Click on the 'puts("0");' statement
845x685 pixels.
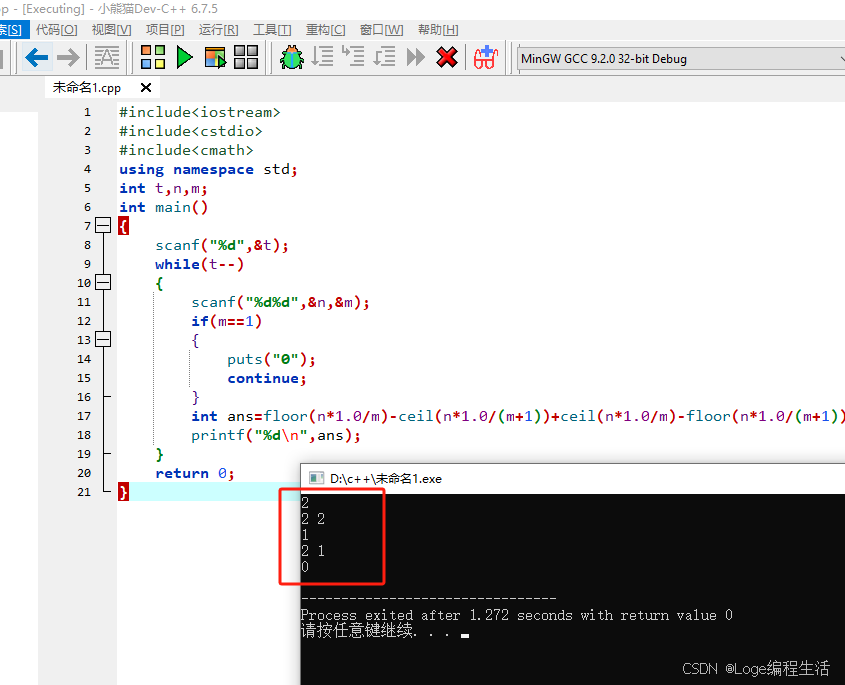(x=271, y=359)
